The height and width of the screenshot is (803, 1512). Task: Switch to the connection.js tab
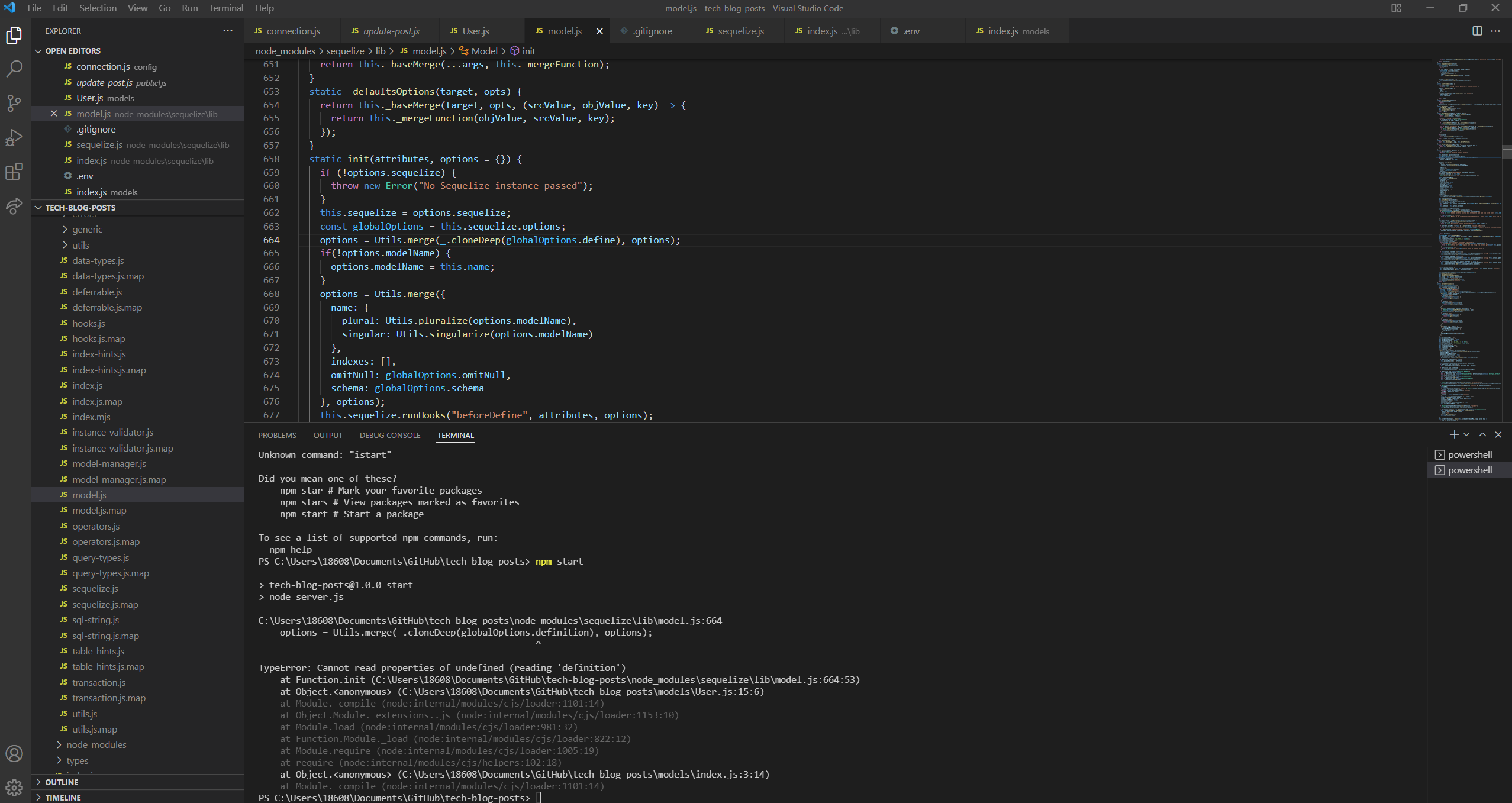click(x=292, y=31)
